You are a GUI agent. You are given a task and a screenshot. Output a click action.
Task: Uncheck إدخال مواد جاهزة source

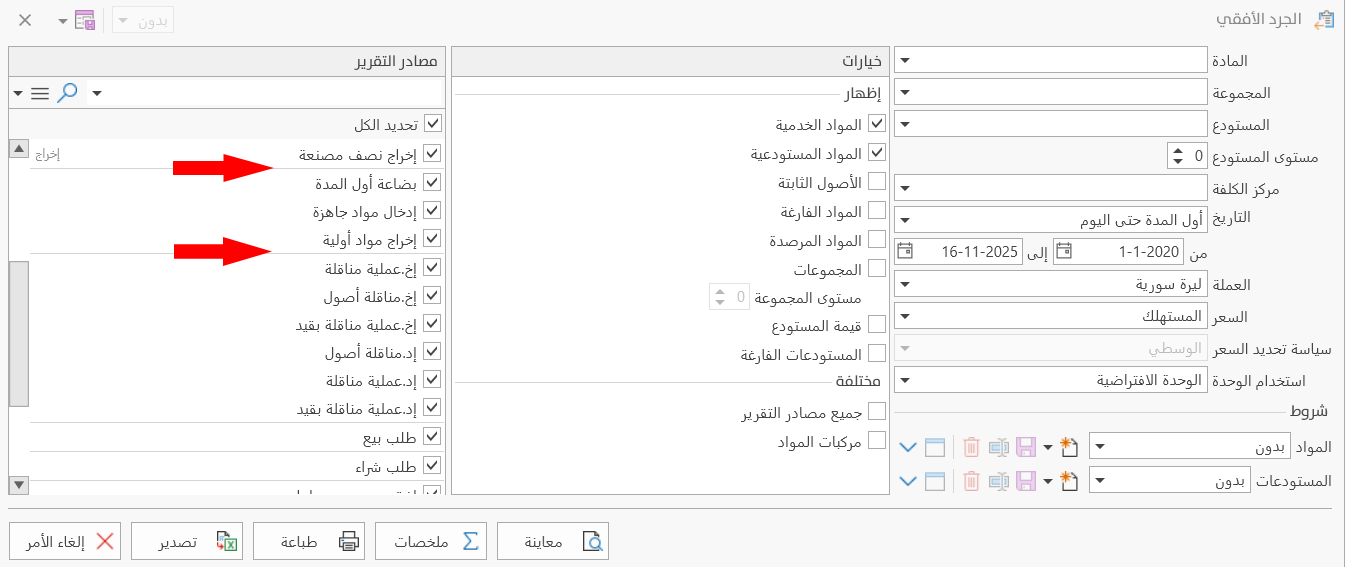click(x=432, y=211)
